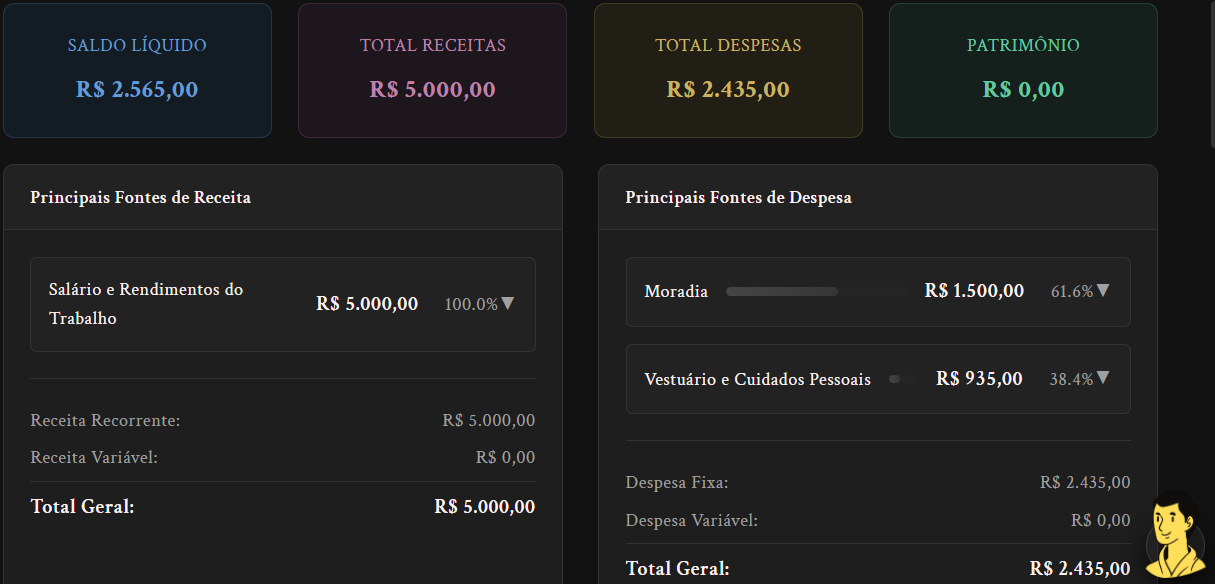Click the Moradia R$ 1.500,00 amount
1215x584 pixels.
(x=974, y=291)
